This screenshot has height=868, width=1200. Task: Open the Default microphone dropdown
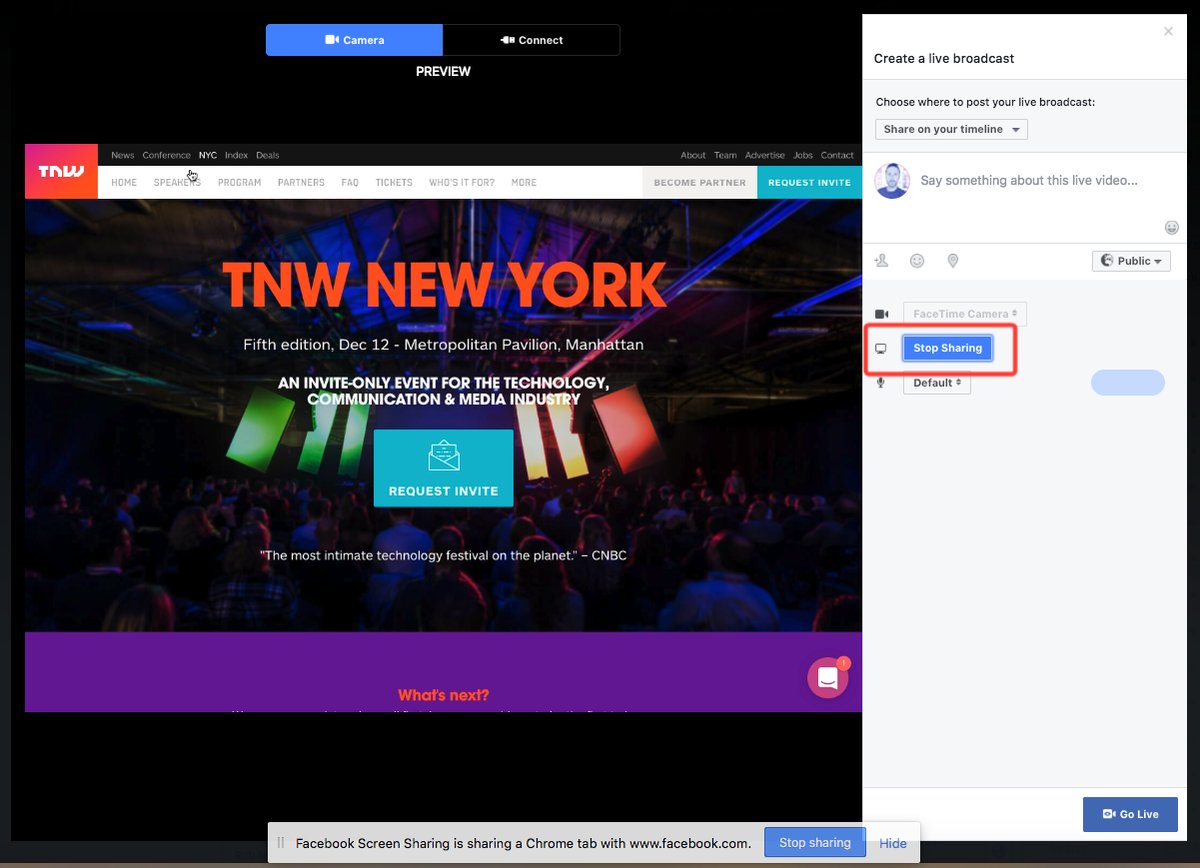[936, 382]
